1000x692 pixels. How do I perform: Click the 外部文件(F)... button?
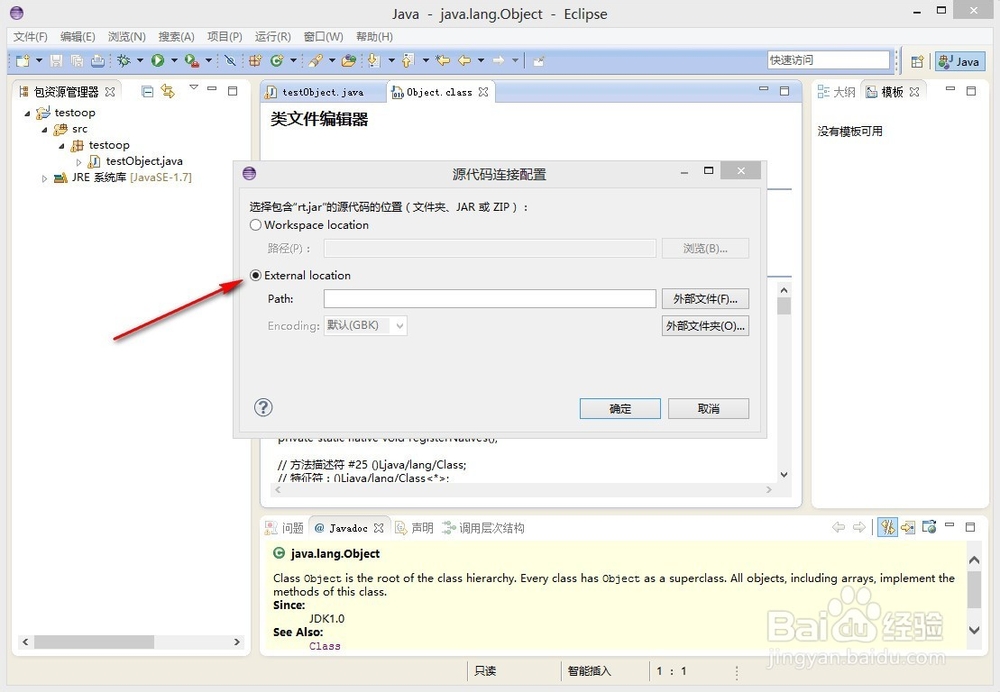click(705, 298)
